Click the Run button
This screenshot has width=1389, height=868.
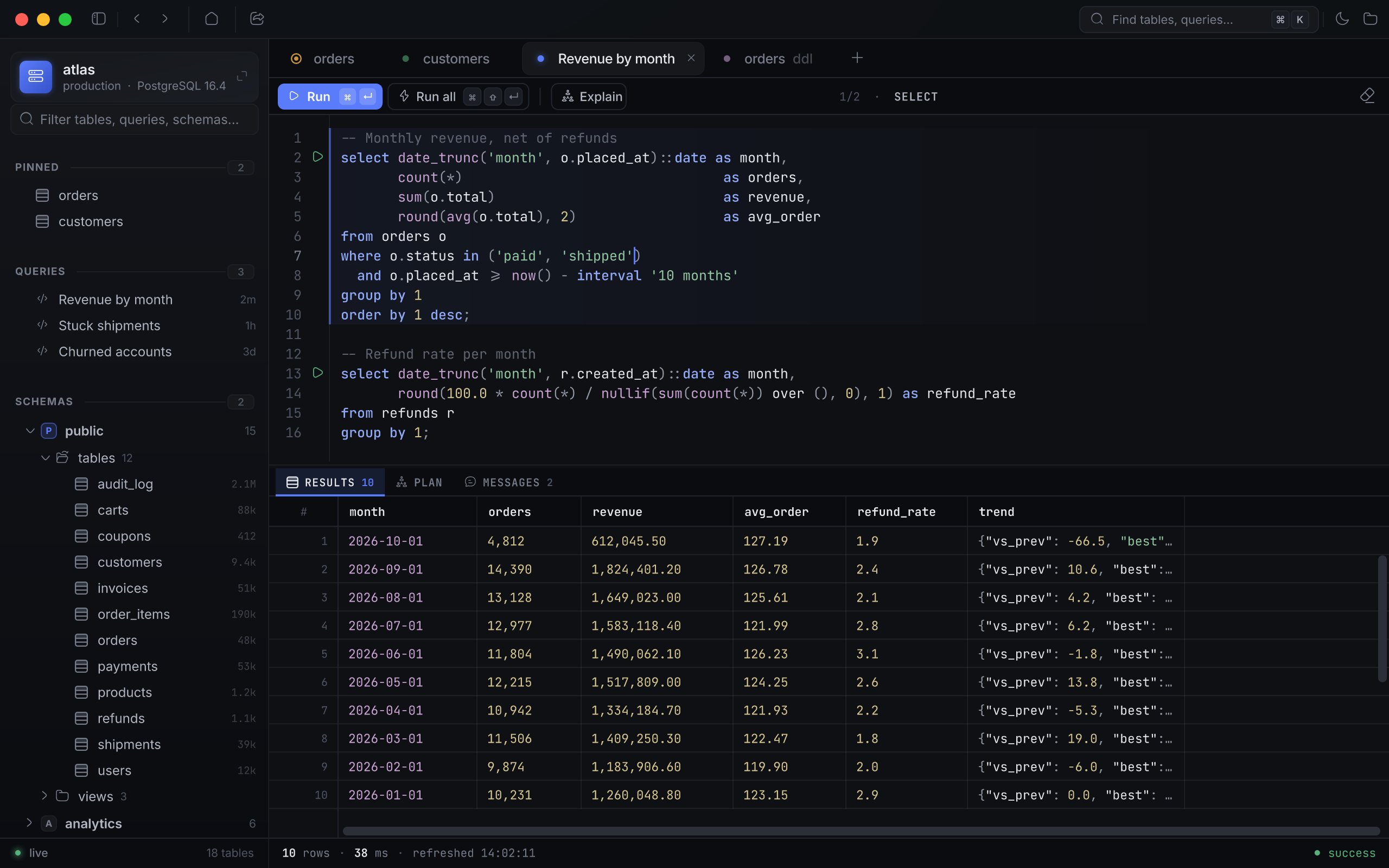(330, 97)
